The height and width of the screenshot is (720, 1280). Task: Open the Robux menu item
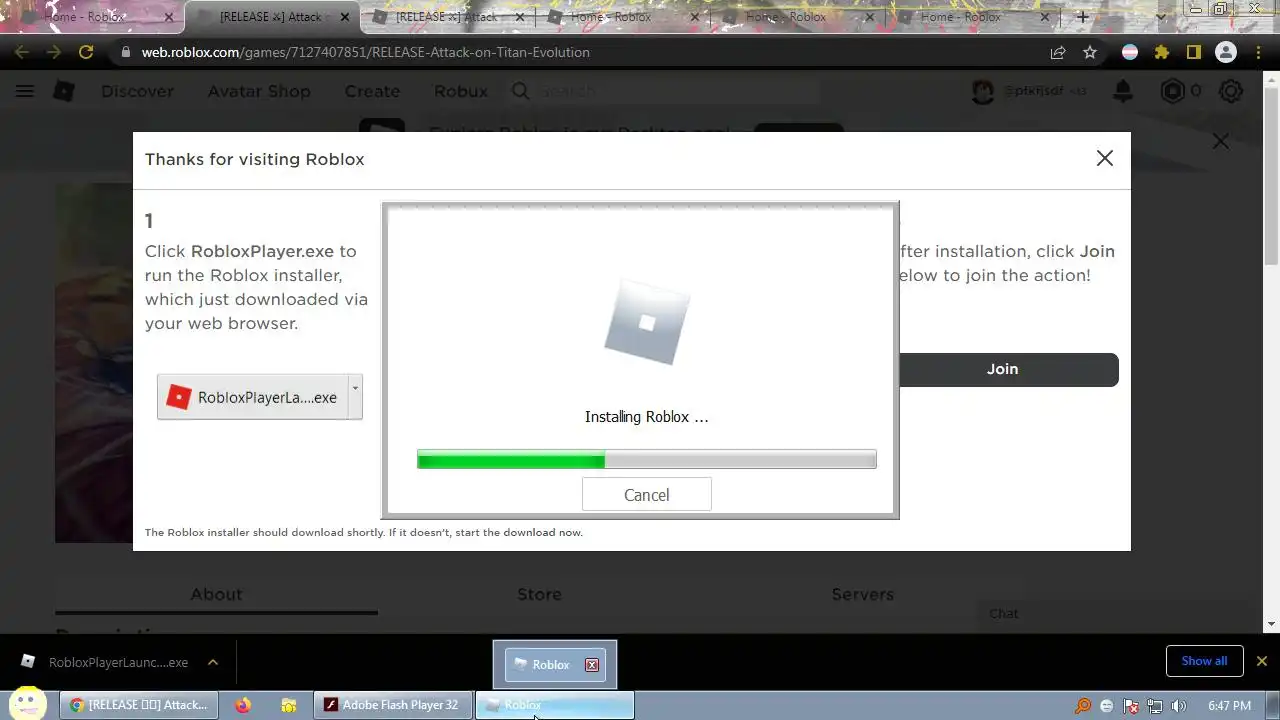pyautogui.click(x=461, y=91)
